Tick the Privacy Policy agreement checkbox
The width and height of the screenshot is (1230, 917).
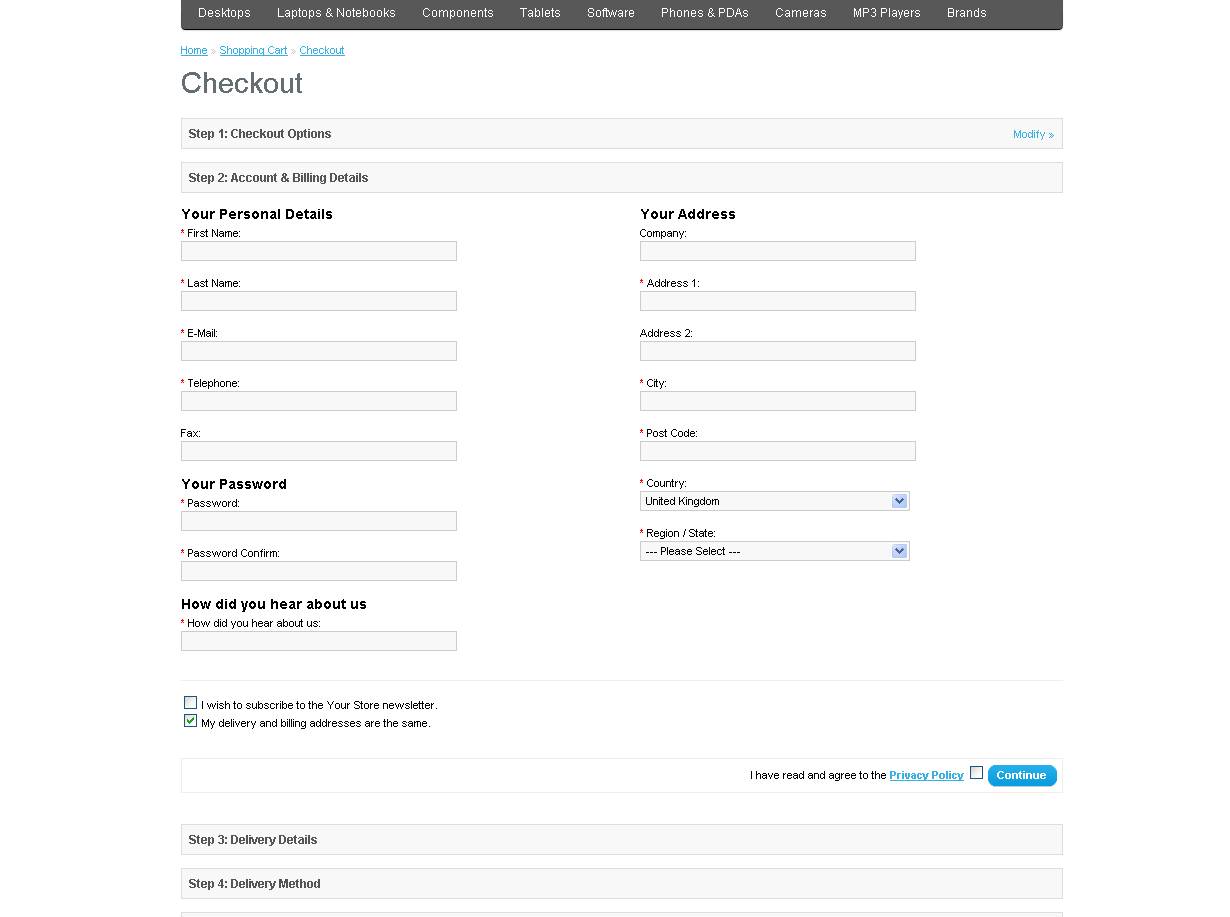pyautogui.click(x=976, y=772)
